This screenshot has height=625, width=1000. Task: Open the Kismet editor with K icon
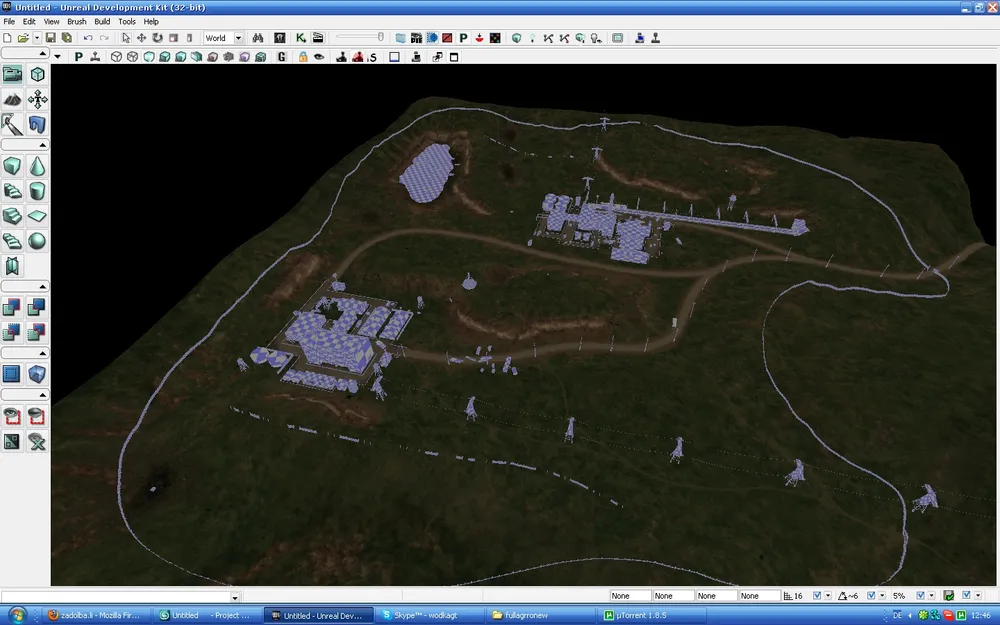(300, 38)
